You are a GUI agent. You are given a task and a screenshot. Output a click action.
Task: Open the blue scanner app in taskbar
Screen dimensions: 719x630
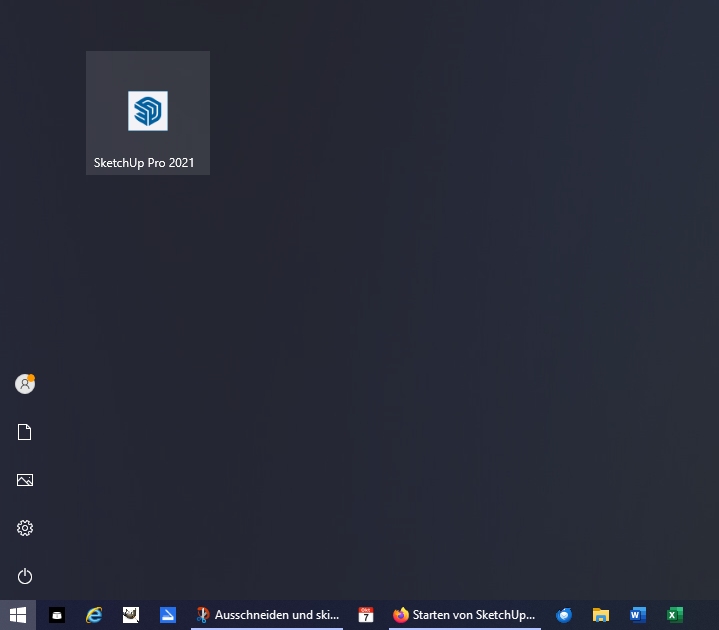168,615
